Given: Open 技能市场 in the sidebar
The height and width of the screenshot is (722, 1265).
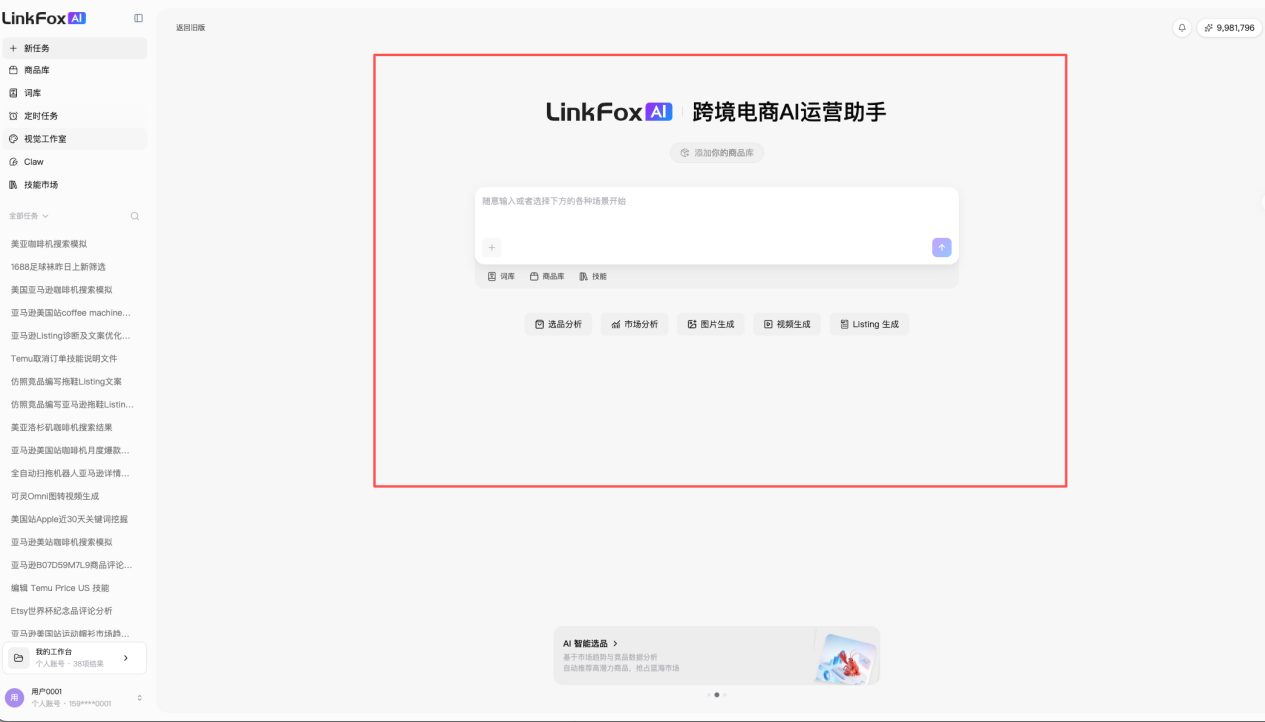Looking at the screenshot, I should 74,185.
